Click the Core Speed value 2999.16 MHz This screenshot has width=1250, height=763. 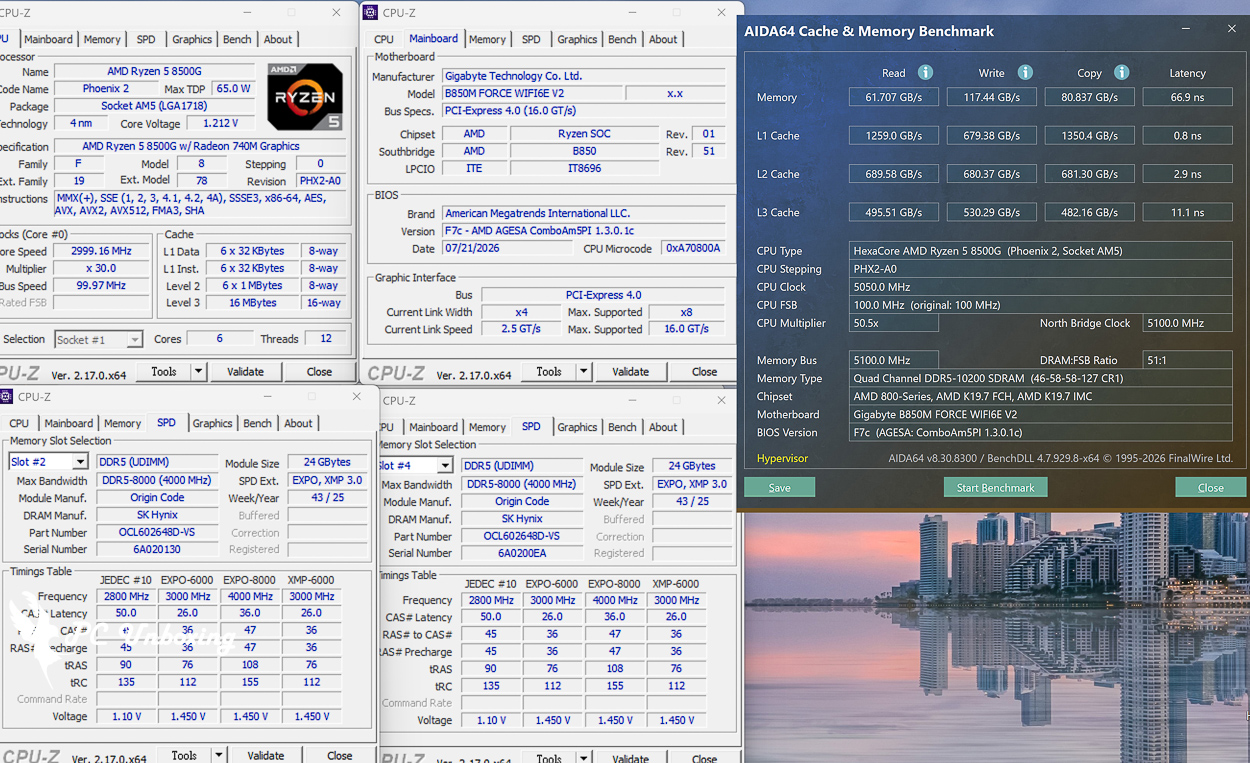pos(101,251)
